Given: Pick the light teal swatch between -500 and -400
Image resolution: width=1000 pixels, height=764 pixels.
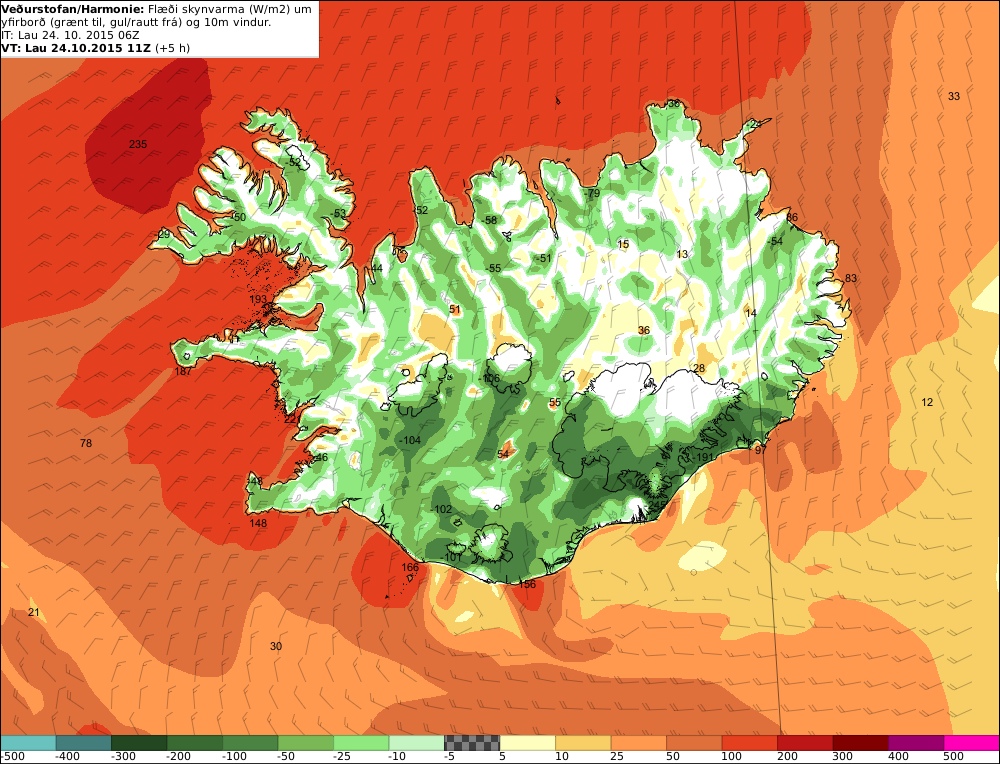Looking at the screenshot, I should pyautogui.click(x=28, y=743).
